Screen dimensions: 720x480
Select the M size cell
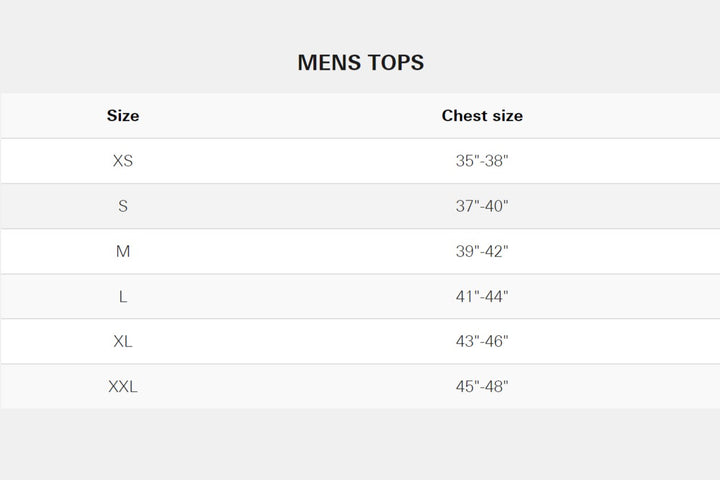click(123, 251)
